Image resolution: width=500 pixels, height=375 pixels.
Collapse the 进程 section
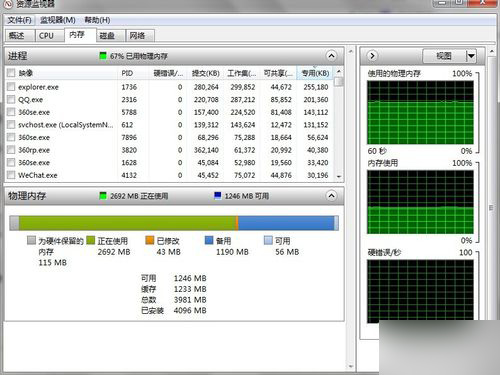(x=331, y=56)
